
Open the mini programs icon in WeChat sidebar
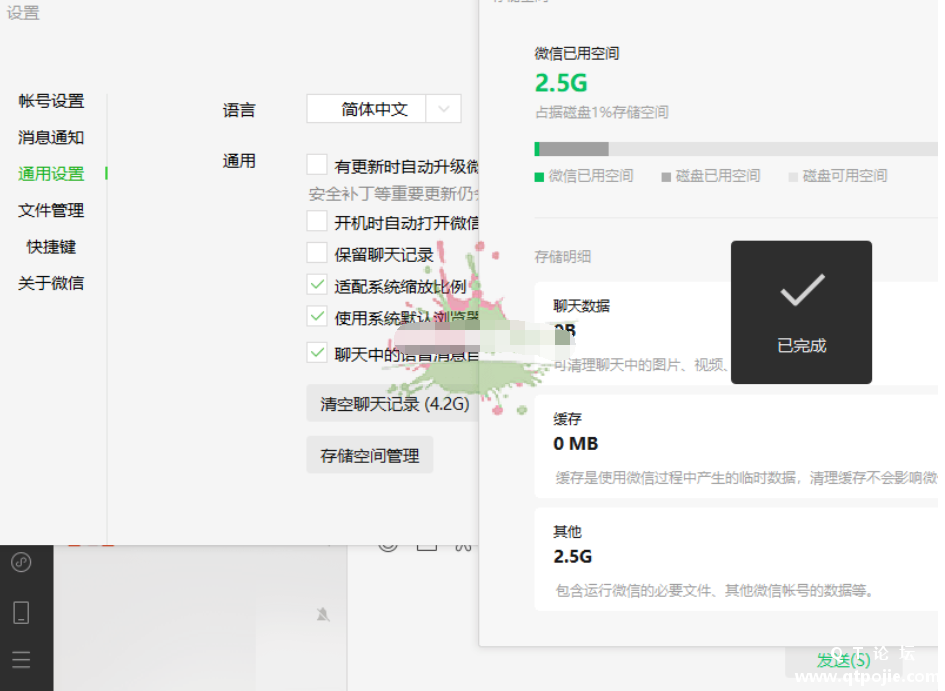coord(21,562)
